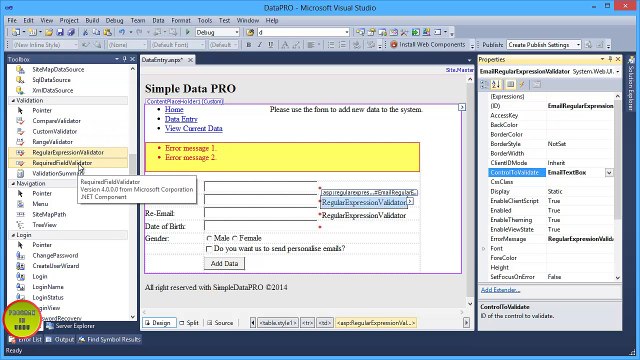Sort properties alphabetically in Properties panel

pos(496,84)
